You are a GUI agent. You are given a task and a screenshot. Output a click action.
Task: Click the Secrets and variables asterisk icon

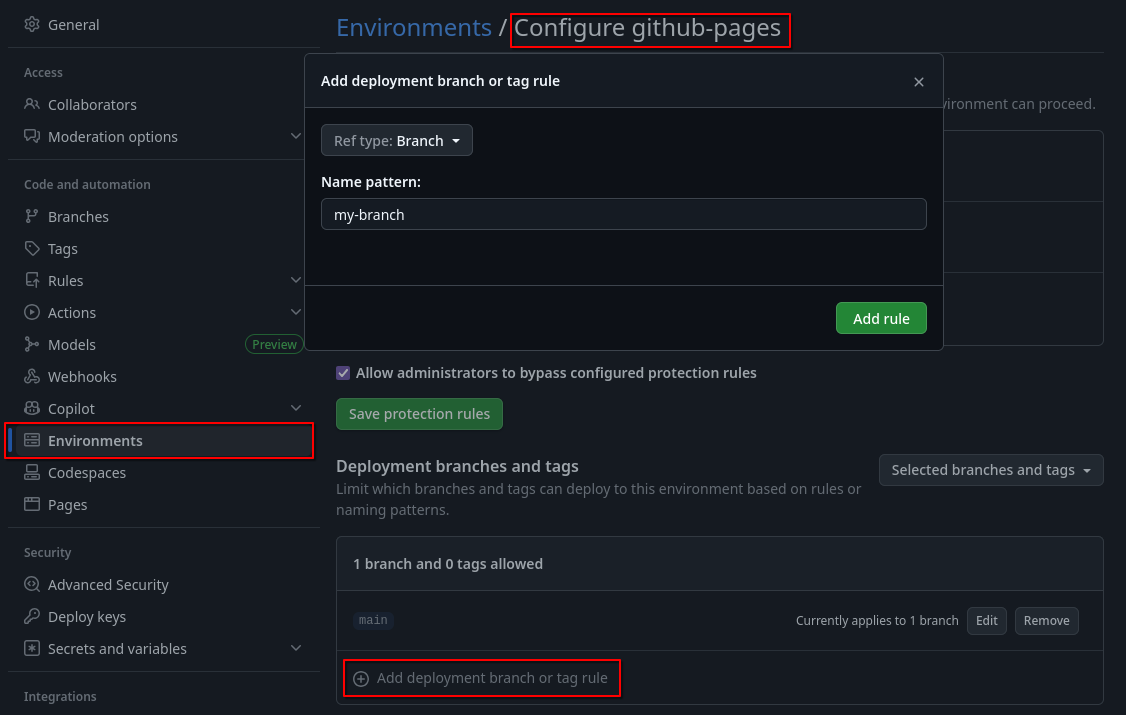coord(32,648)
